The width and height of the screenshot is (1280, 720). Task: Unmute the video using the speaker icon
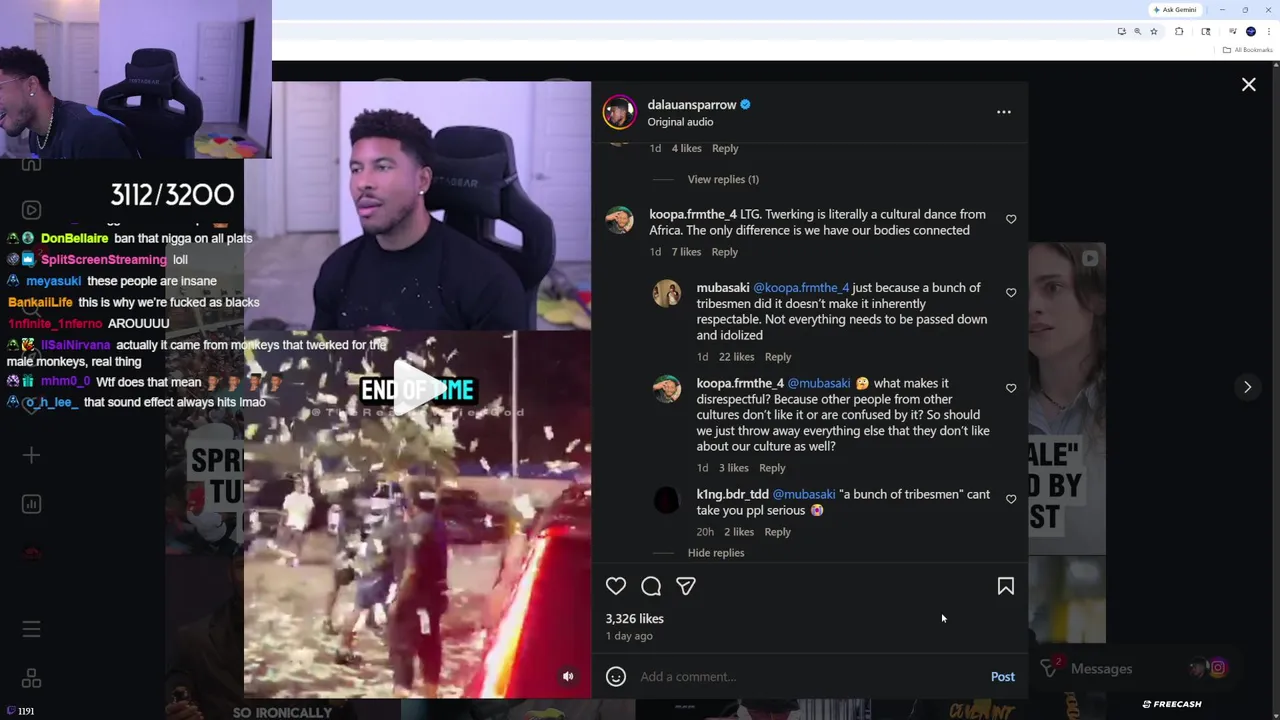click(568, 676)
